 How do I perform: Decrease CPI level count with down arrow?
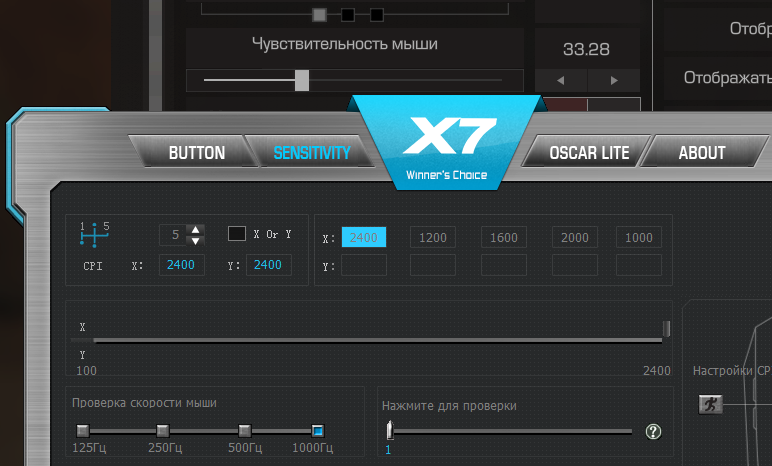pos(195,241)
